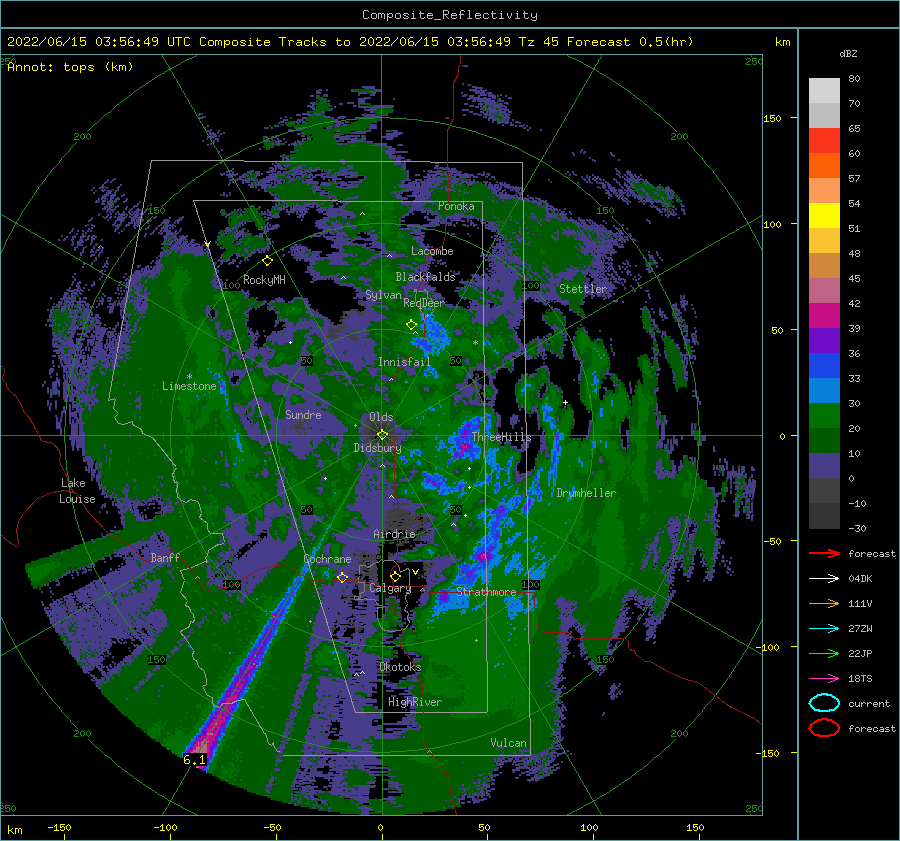Click the 04DK track label in legend

coord(860,578)
